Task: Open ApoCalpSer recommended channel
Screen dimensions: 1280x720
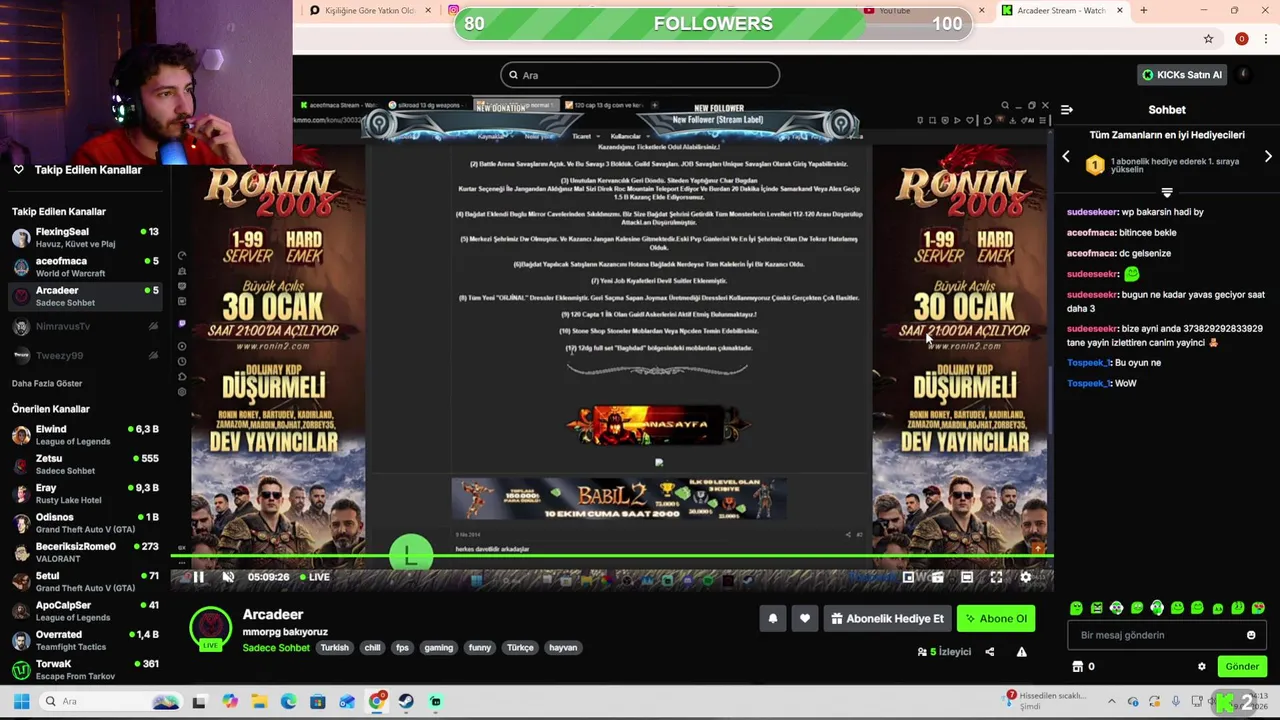Action: [85, 611]
